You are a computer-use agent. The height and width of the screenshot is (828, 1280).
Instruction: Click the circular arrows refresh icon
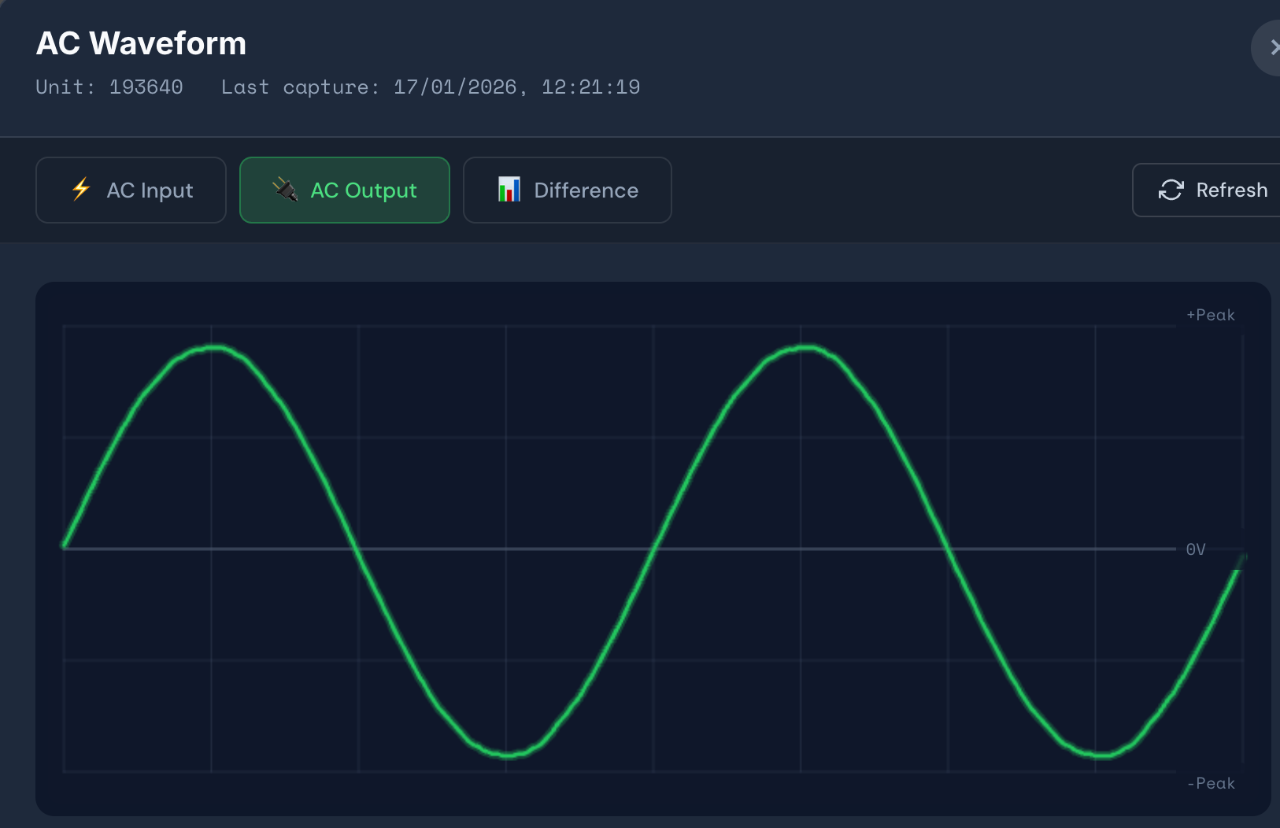(1170, 190)
